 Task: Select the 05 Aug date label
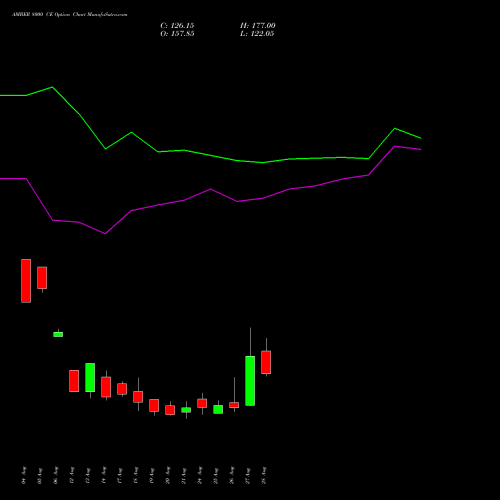(x=40, y=475)
